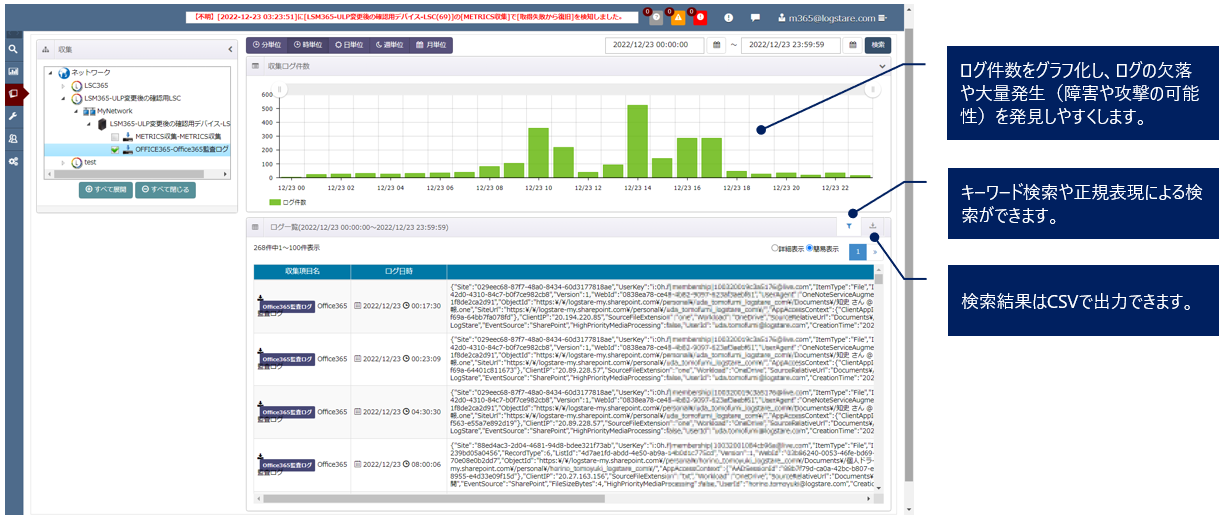Expand the LSC365 tree node
Image resolution: width=1222 pixels, height=517 pixels.
coord(63,86)
